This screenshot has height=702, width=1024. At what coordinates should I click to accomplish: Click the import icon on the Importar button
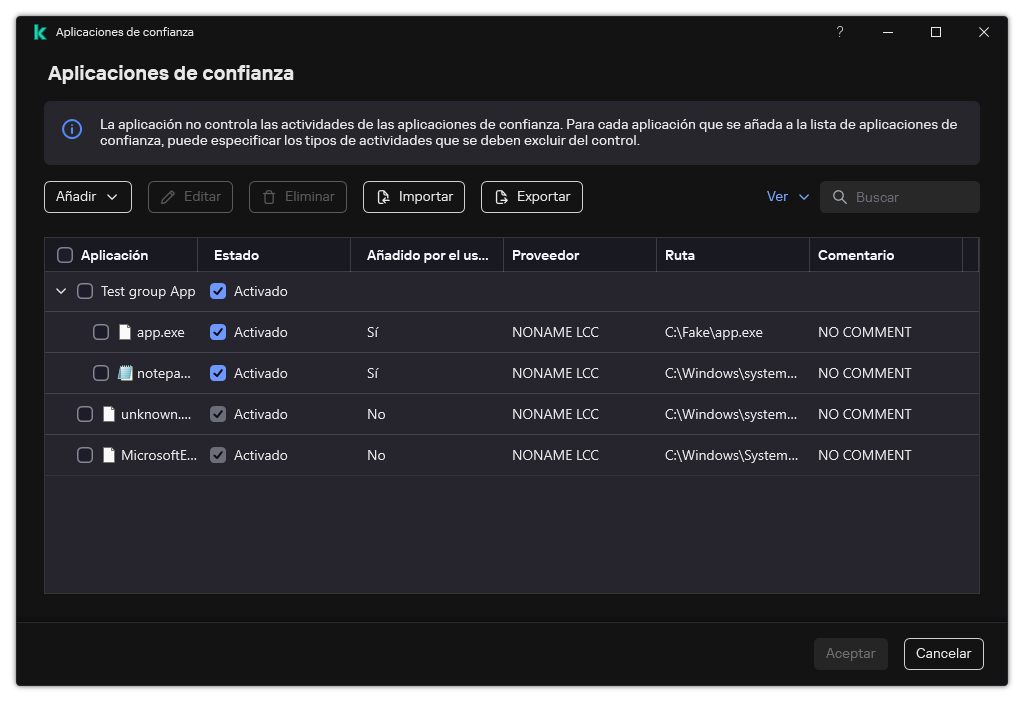point(383,197)
